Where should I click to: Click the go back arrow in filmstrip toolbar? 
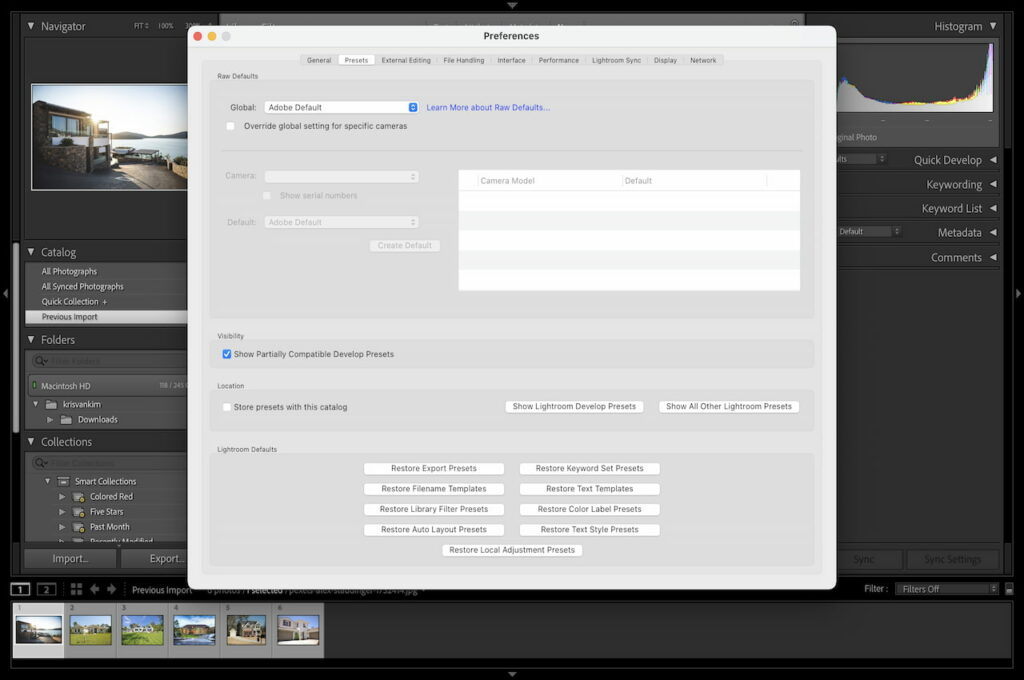point(95,589)
